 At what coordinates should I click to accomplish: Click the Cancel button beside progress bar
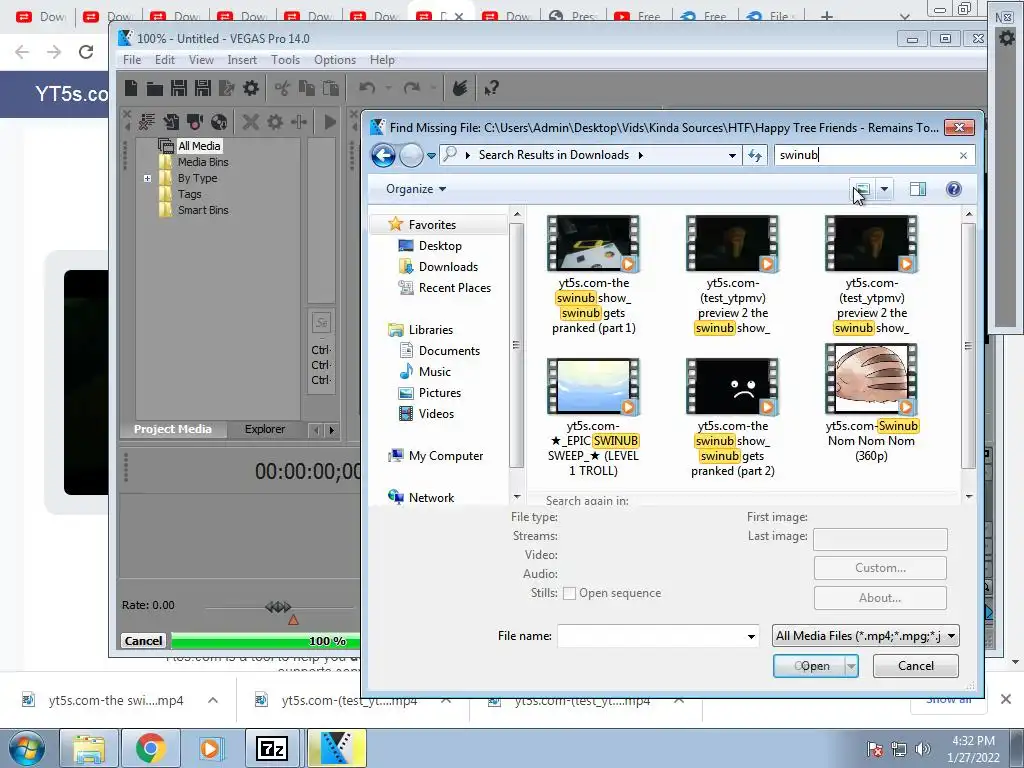point(144,641)
